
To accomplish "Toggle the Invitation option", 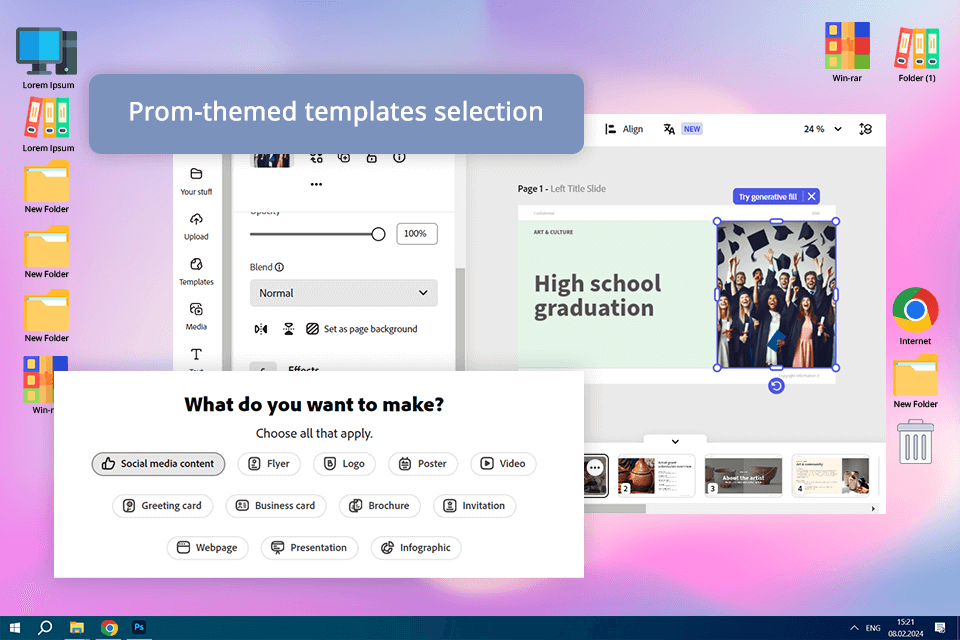I will (x=474, y=506).
